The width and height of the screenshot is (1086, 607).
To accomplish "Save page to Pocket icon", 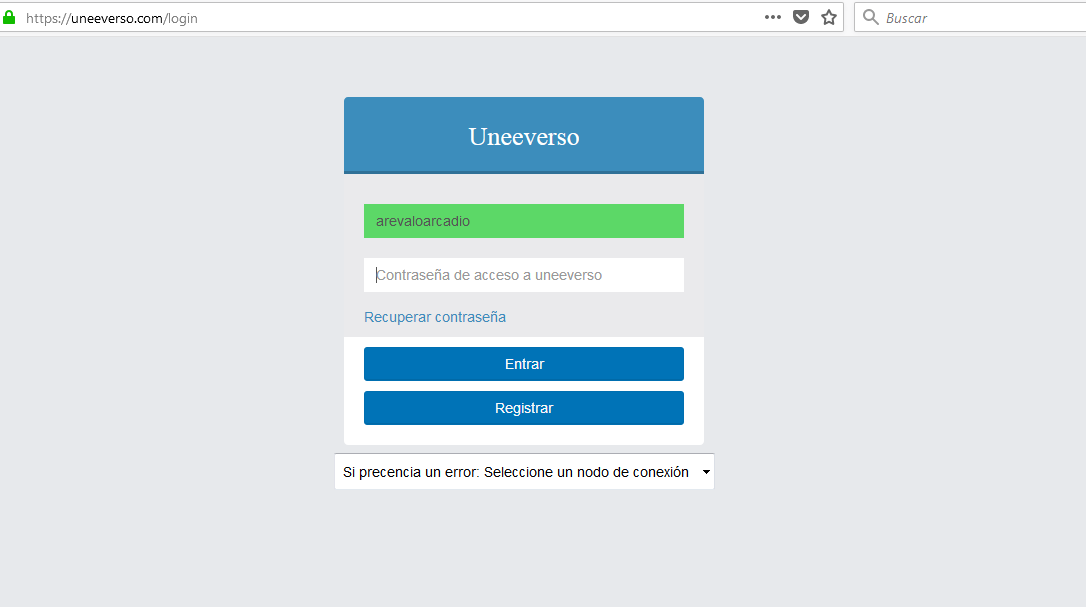I will (801, 17).
